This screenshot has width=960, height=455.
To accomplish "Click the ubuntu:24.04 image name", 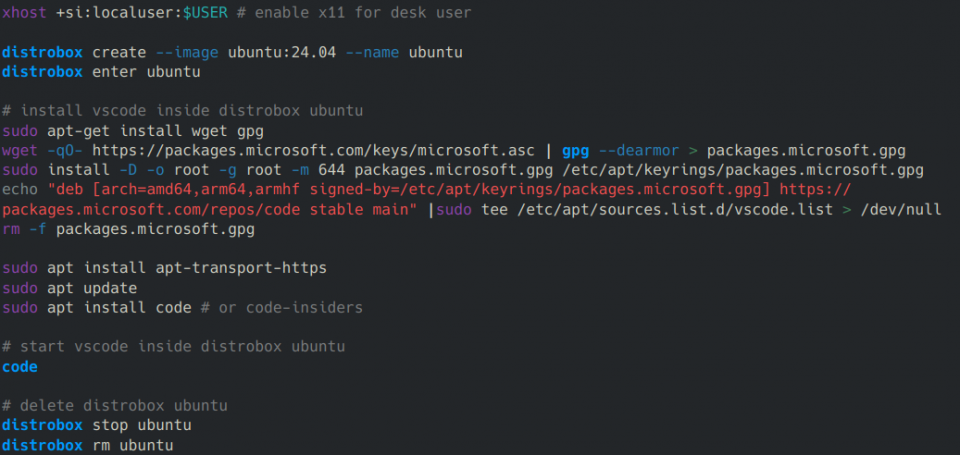I will click(x=282, y=53).
